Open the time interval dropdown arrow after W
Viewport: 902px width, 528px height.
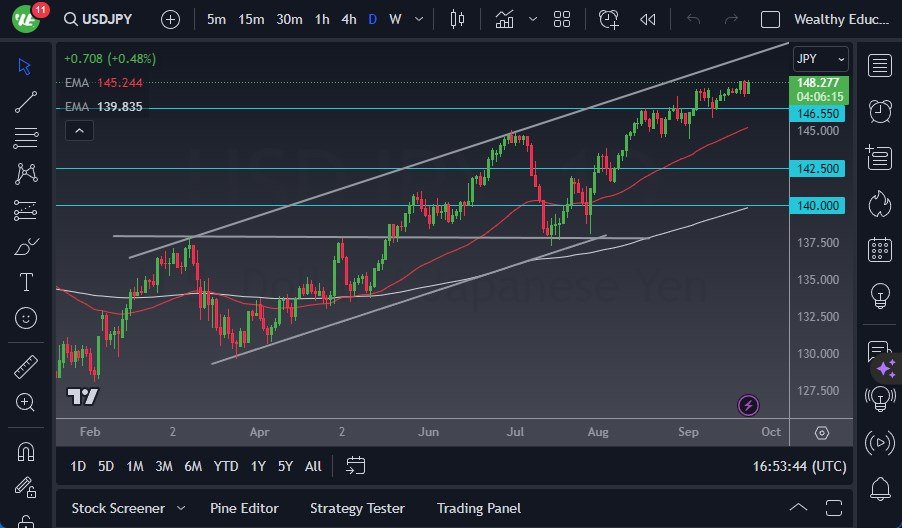point(421,19)
